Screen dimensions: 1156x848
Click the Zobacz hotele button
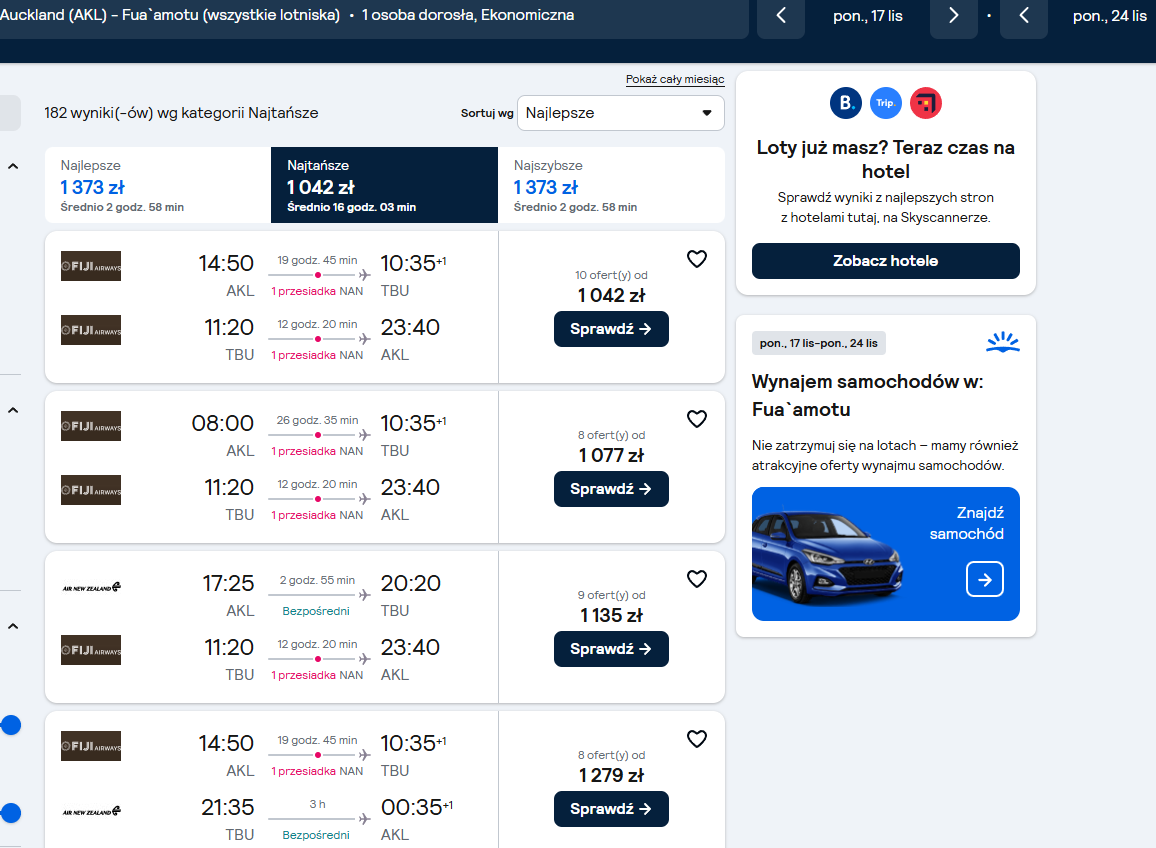(885, 261)
